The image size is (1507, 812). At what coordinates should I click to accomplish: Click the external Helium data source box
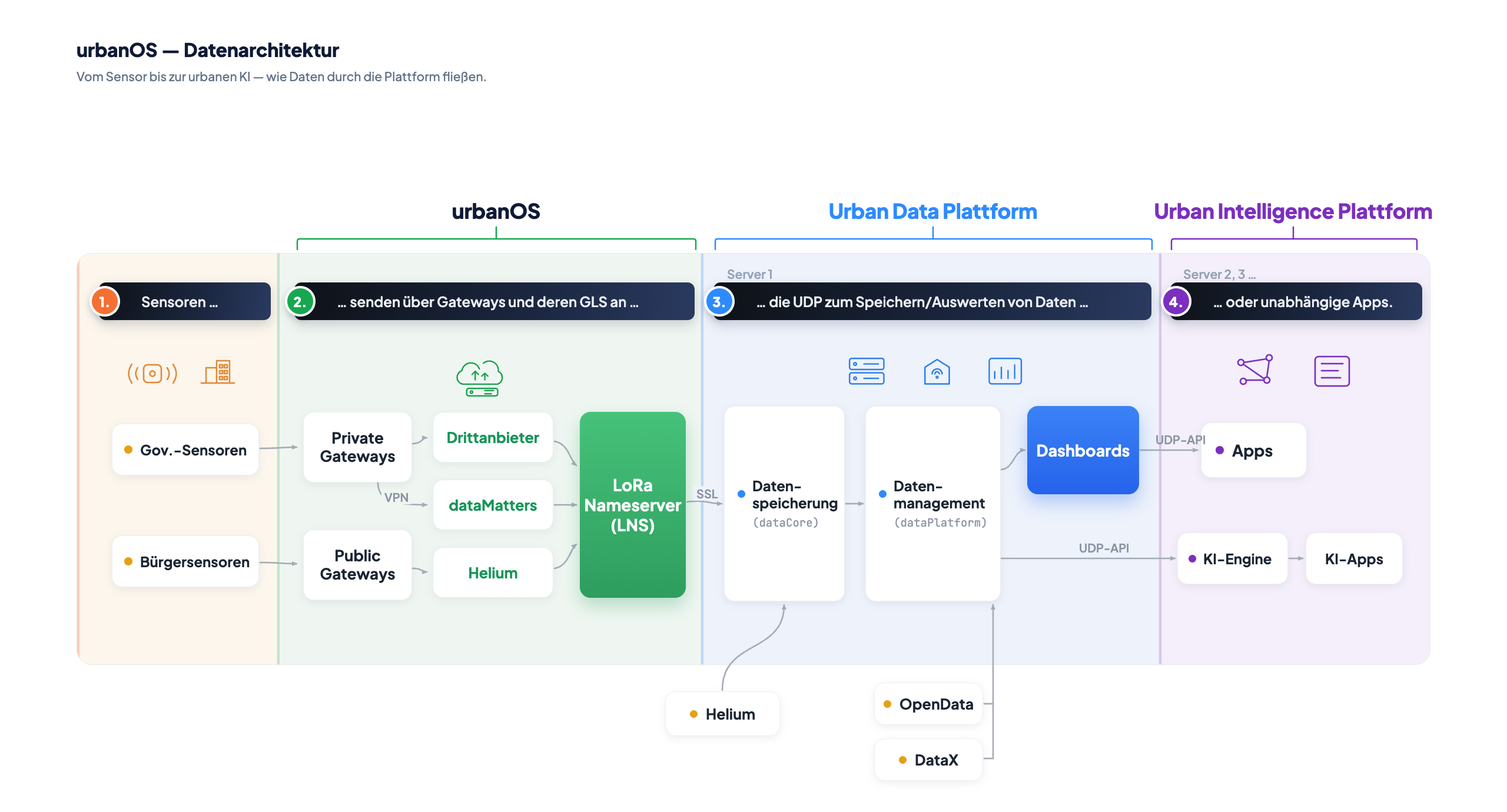tap(722, 714)
